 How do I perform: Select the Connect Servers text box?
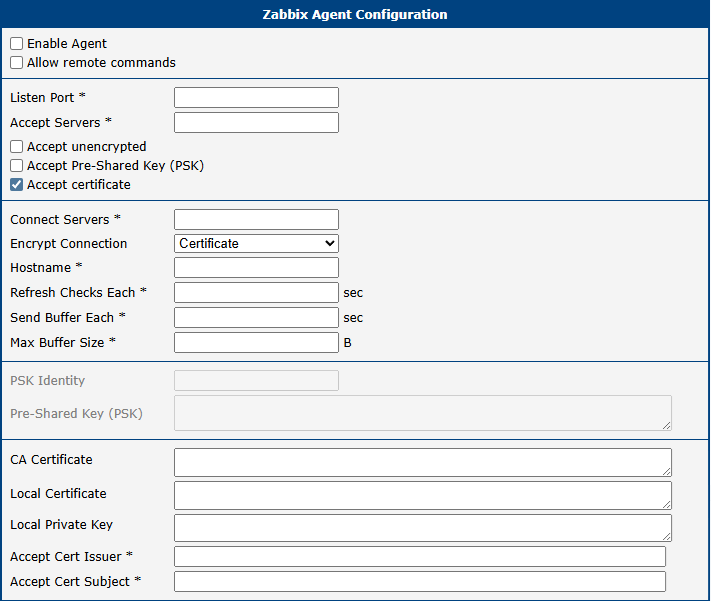(256, 220)
